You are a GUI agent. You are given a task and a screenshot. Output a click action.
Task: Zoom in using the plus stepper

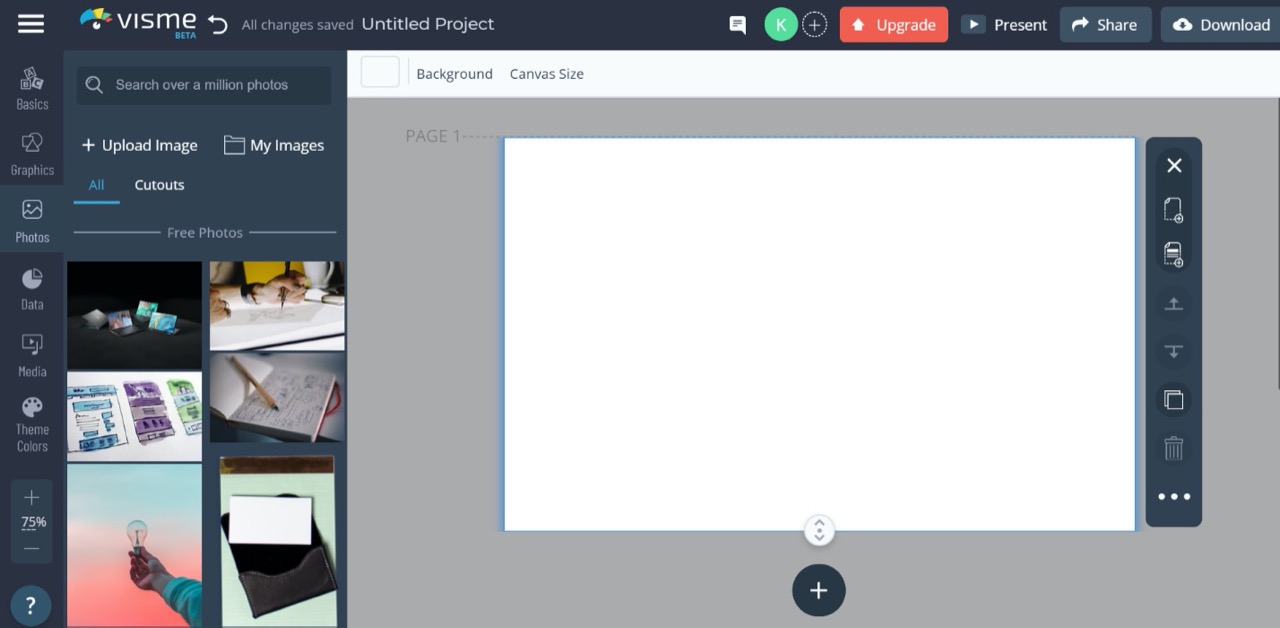32,497
